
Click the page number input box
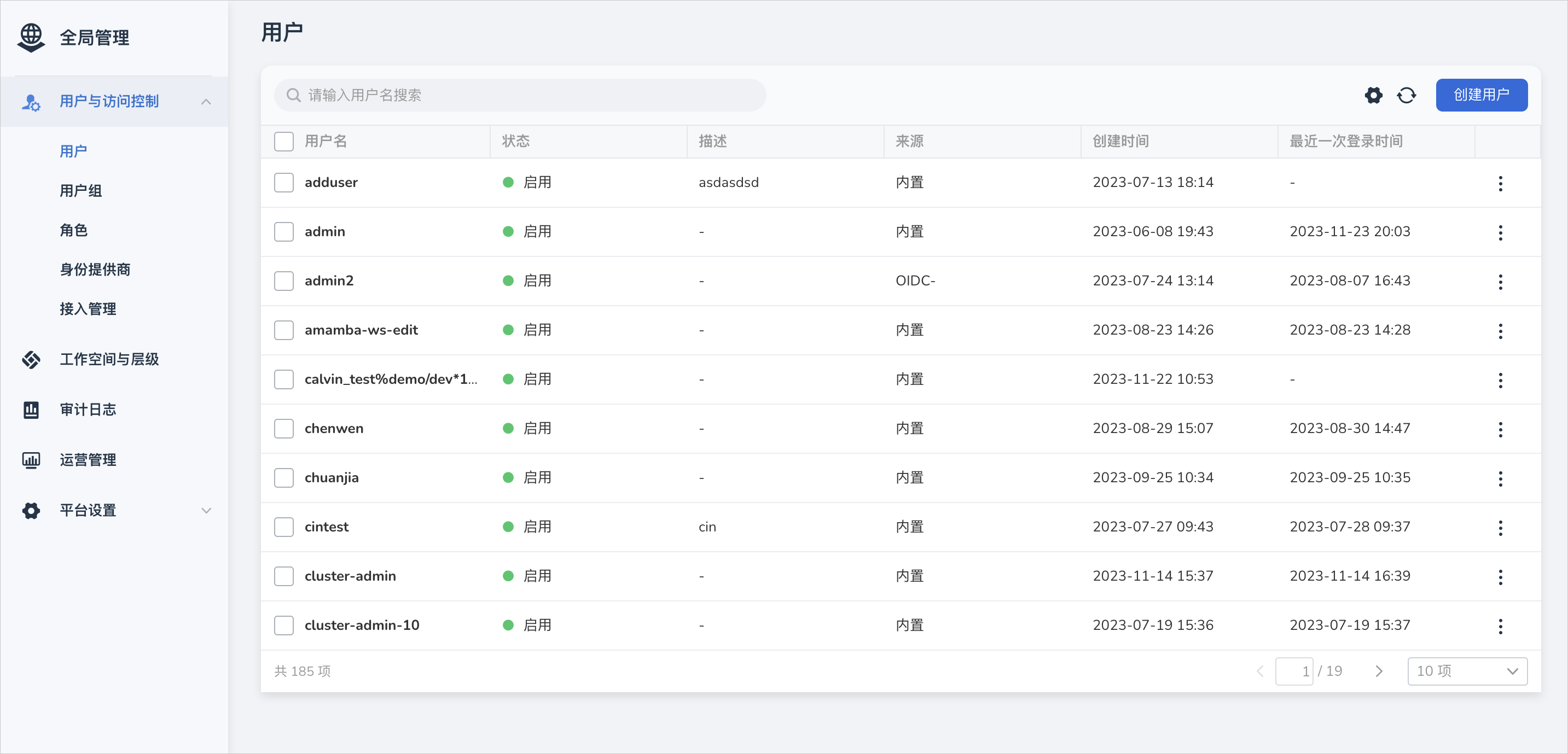point(1294,671)
